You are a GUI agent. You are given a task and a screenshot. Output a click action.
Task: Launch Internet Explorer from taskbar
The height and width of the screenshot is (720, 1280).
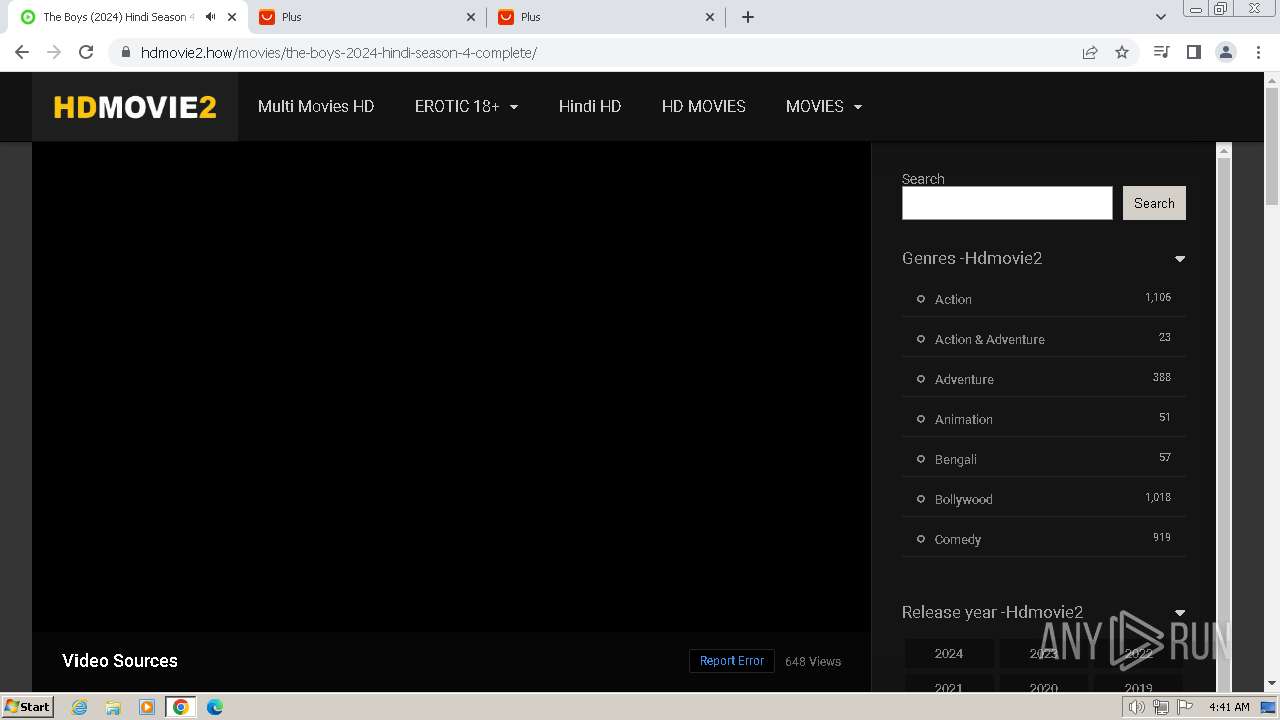tap(79, 707)
